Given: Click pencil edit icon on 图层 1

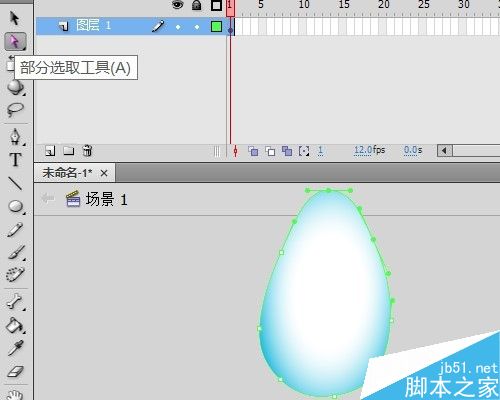Looking at the screenshot, I should pos(158,26).
